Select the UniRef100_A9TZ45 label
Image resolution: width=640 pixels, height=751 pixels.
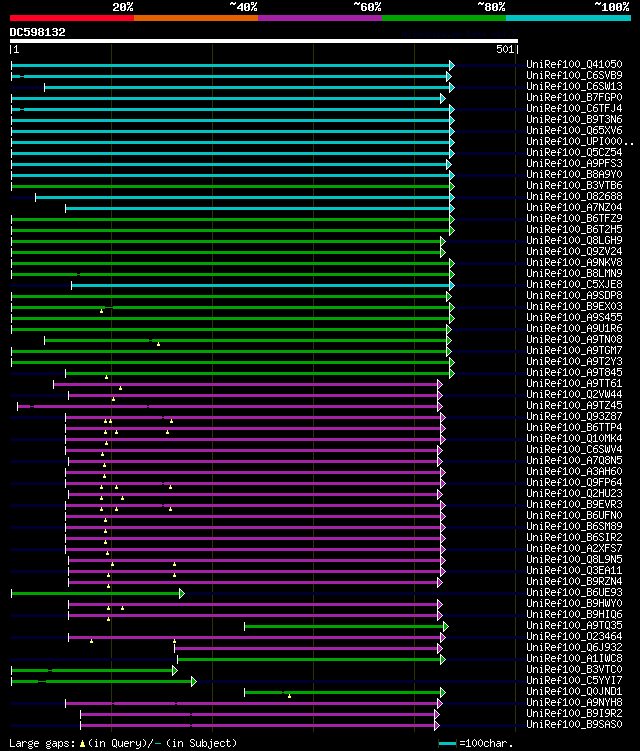(574, 406)
